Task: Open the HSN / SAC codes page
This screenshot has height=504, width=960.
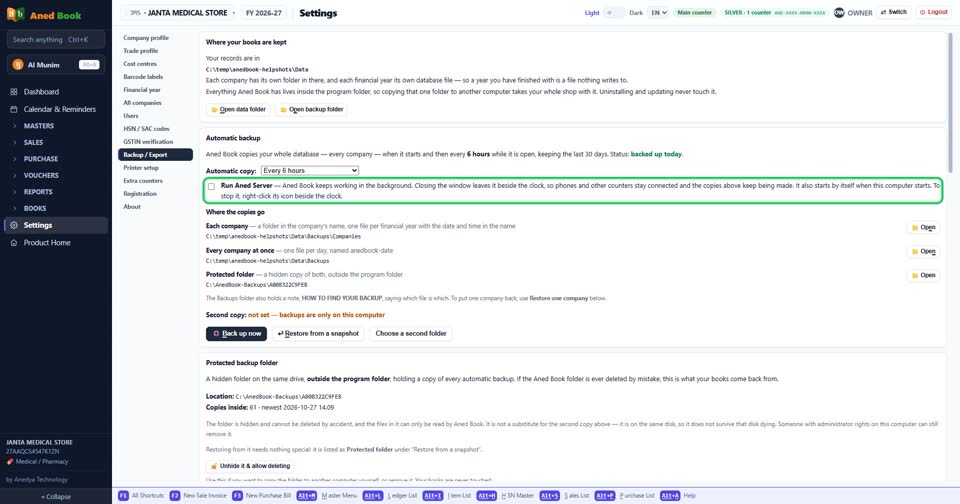Action: pos(155,129)
